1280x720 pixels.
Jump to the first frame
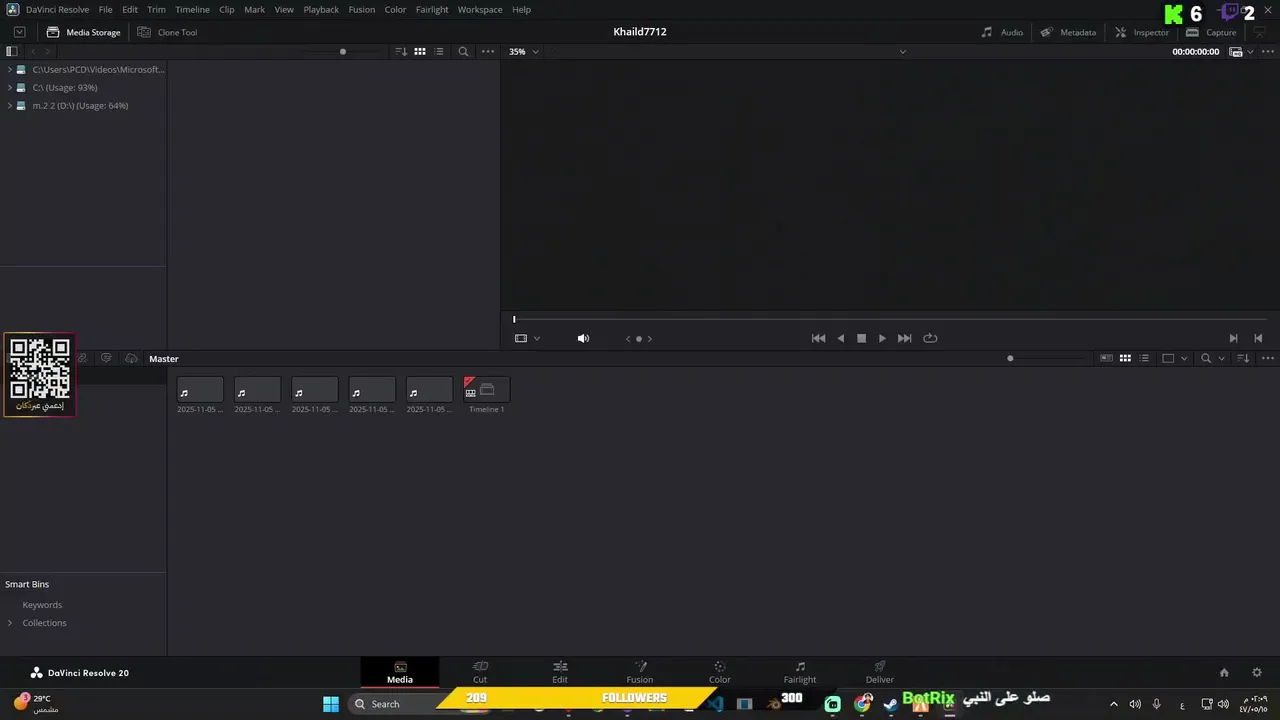pos(818,338)
